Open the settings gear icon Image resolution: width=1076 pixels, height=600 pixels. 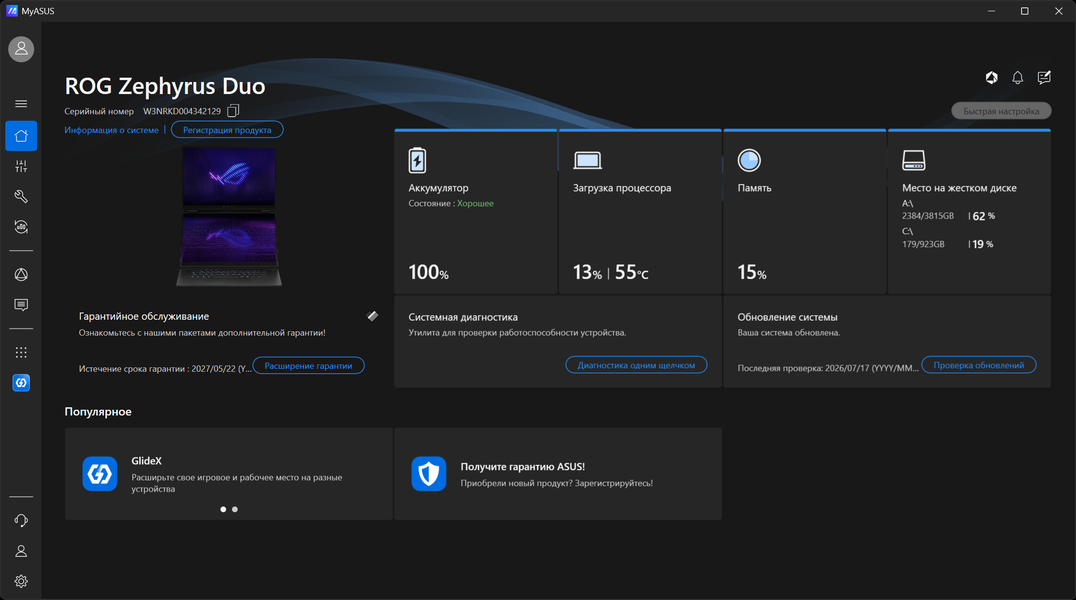(21, 581)
